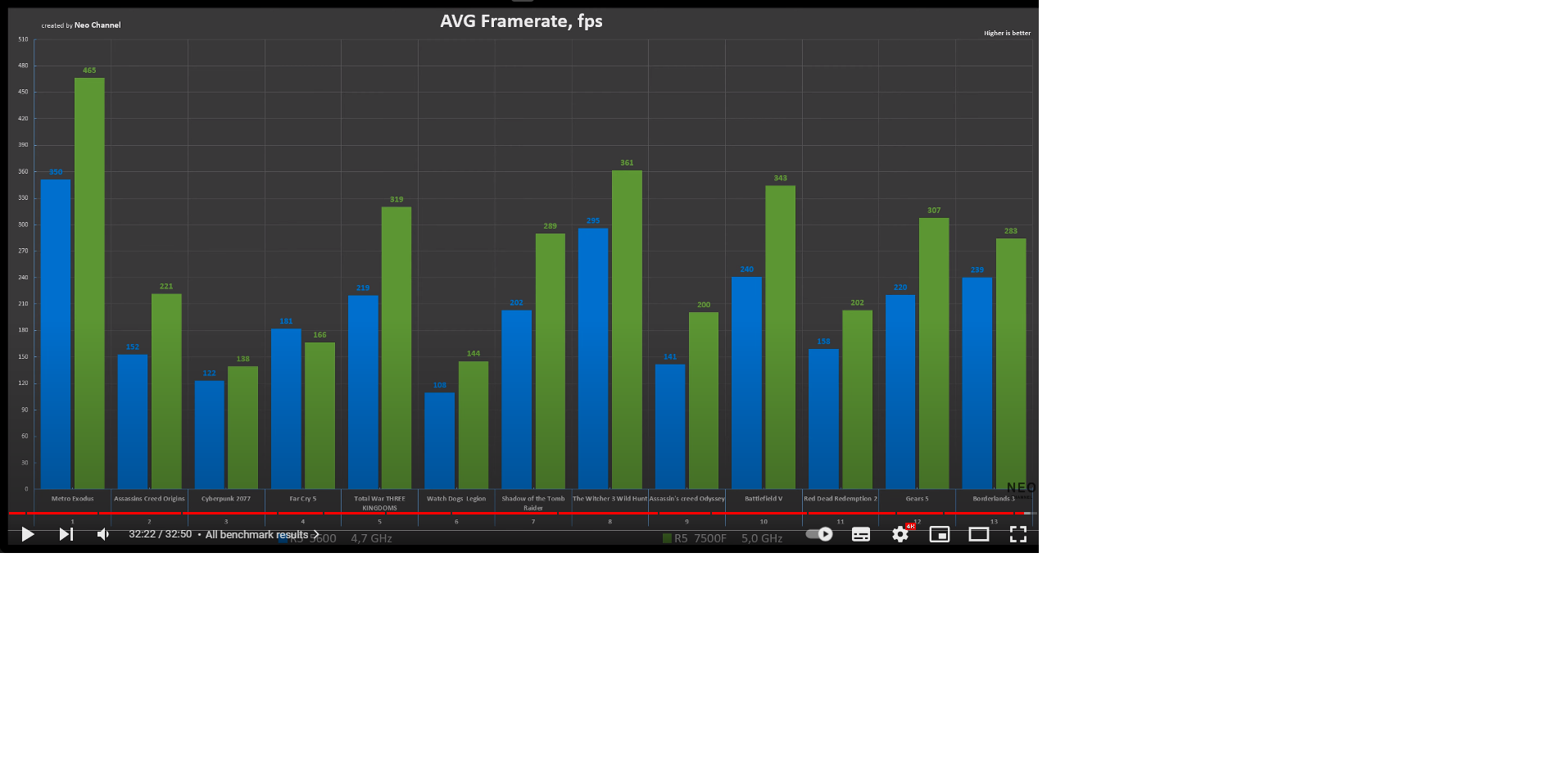Click the 166 value label
Image resolution: width=1568 pixels, height=766 pixels.
pos(319,334)
